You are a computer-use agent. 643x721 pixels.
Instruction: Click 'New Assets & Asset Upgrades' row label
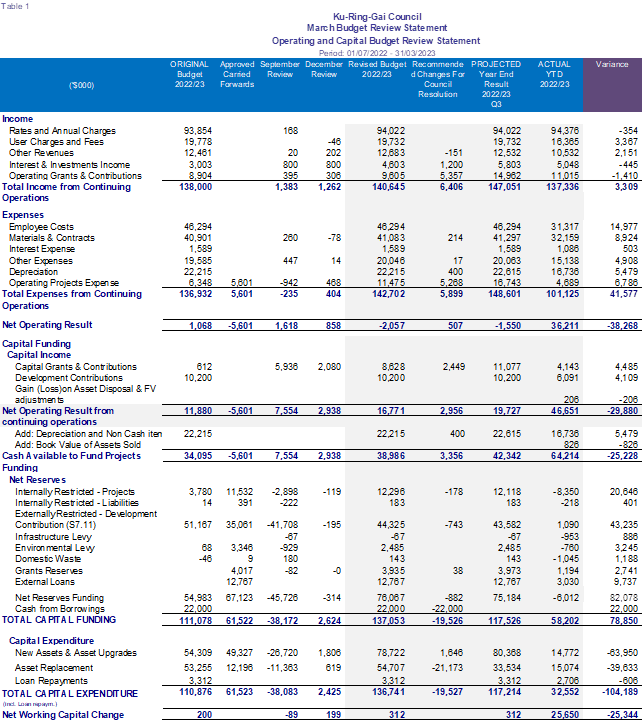[x=76, y=652]
